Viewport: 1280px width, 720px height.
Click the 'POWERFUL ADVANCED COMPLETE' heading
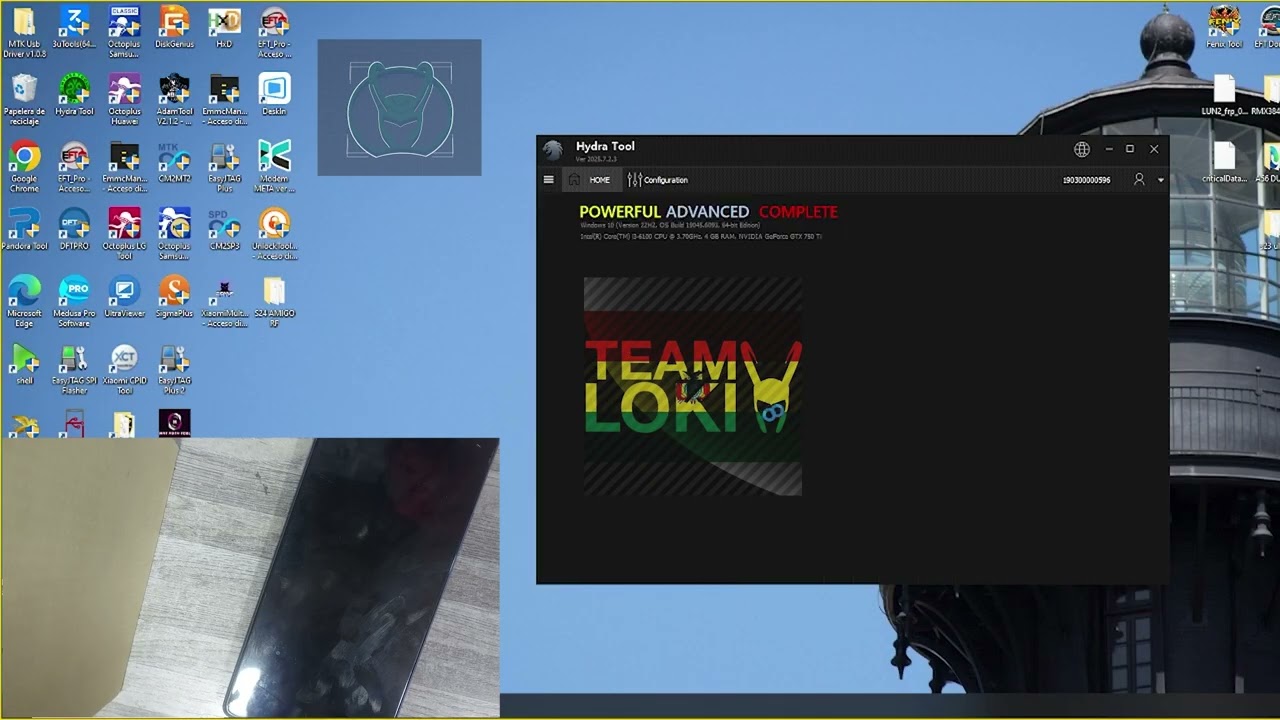coord(708,212)
